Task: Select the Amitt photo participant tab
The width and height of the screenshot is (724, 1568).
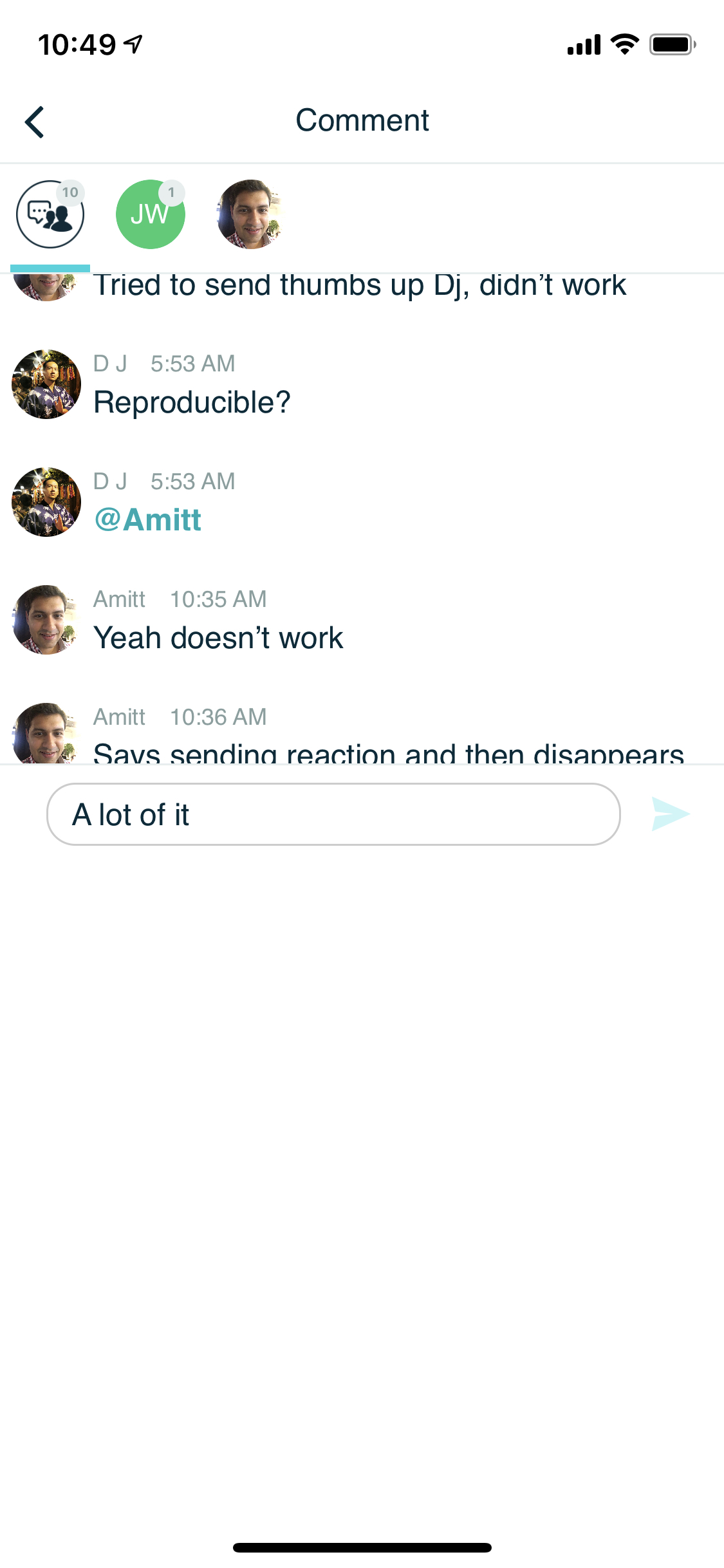Action: (250, 214)
